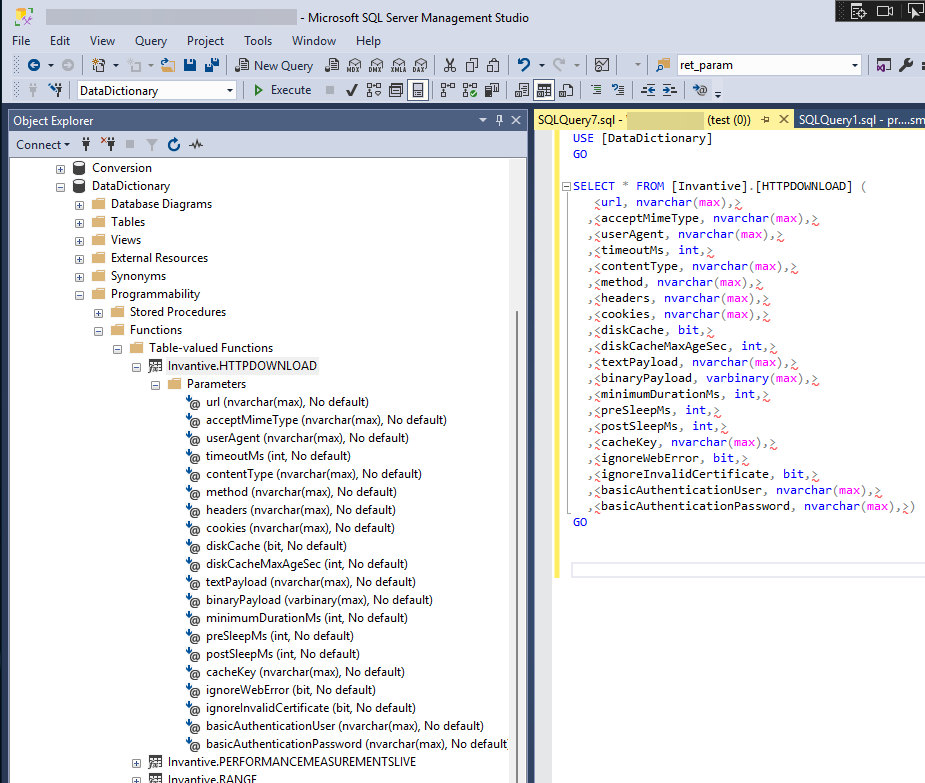Click the New Project toolbar icon
The height and width of the screenshot is (783, 925).
pos(99,65)
